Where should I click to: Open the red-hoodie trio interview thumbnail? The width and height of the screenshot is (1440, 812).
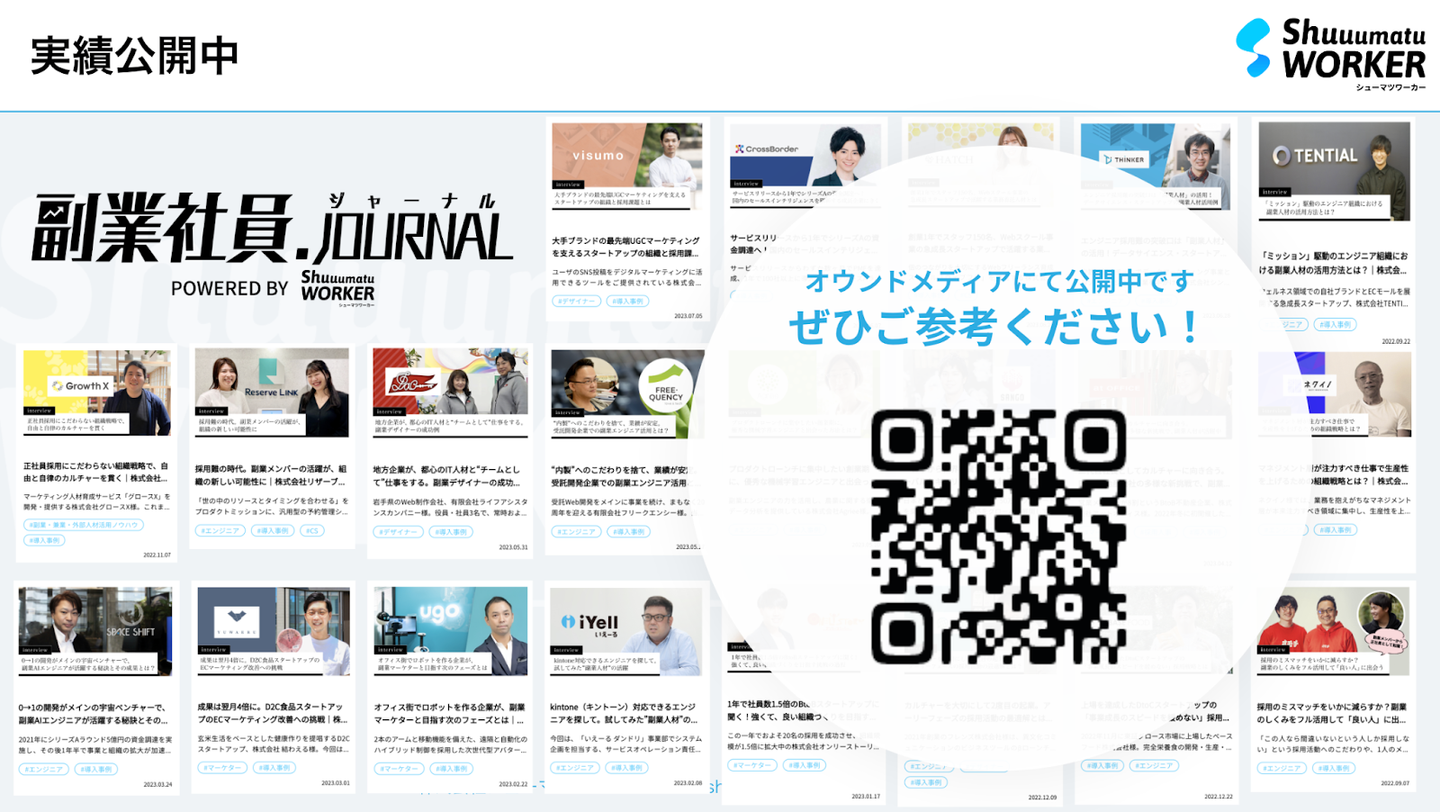pyautogui.click(x=1334, y=631)
